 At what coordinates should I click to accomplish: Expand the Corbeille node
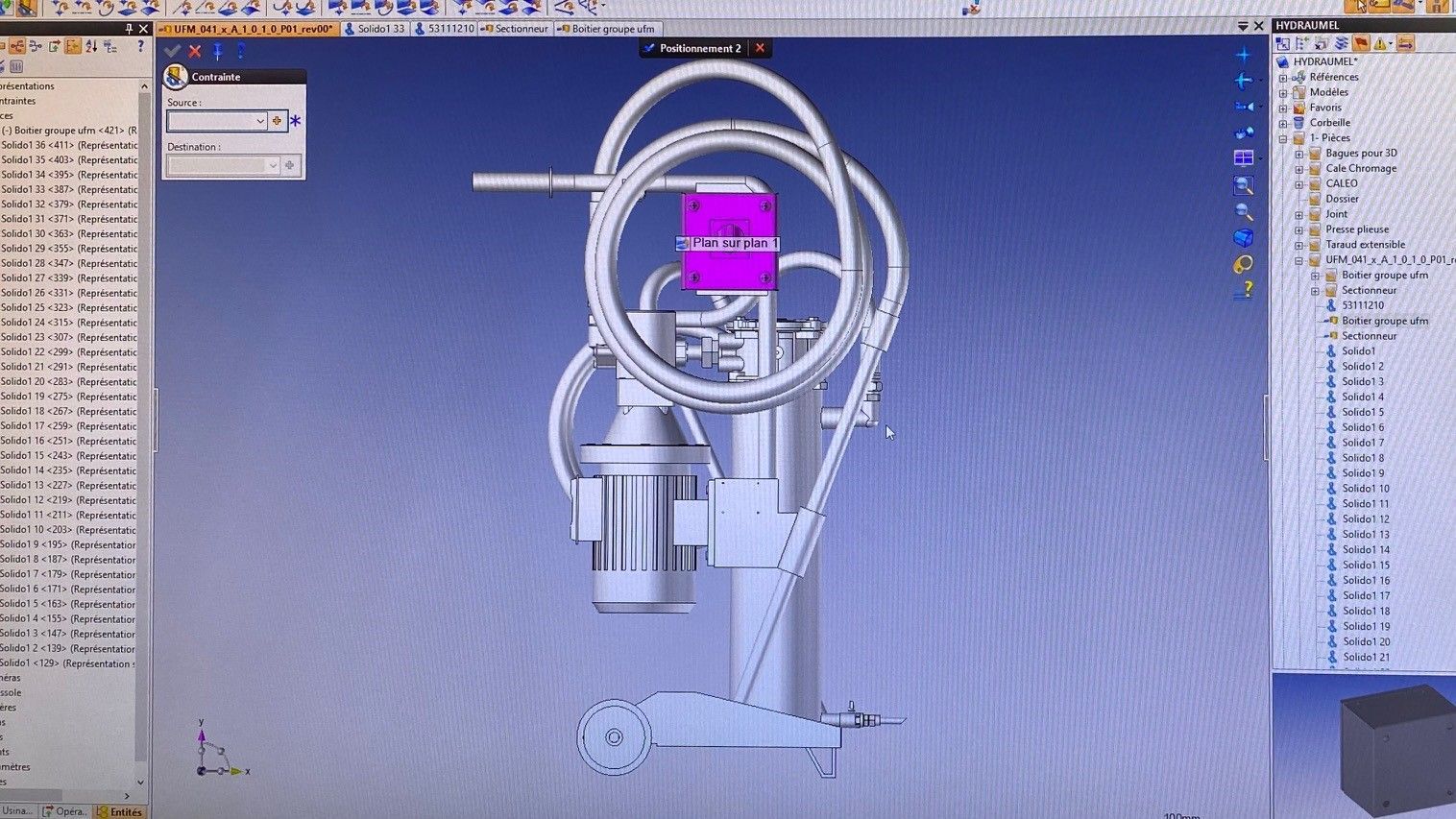click(x=1283, y=124)
